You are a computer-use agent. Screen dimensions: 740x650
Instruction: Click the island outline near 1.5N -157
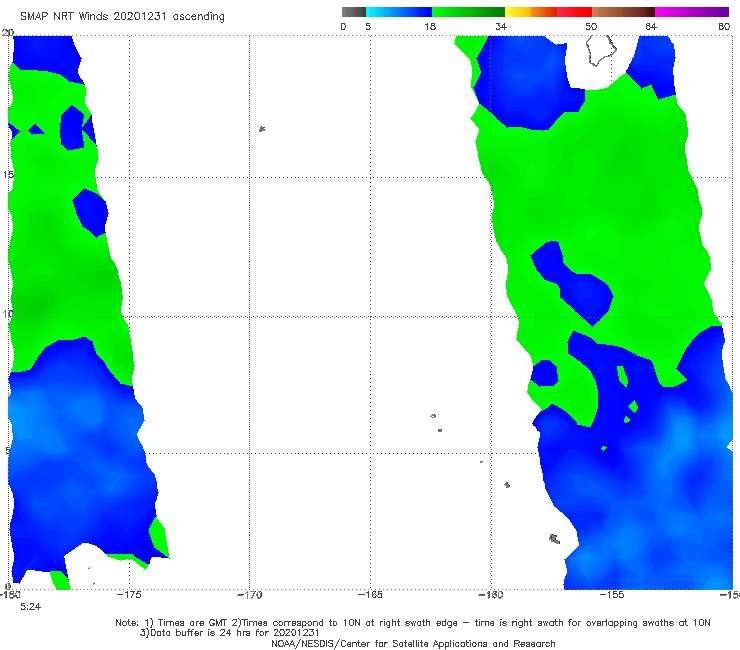tap(555, 539)
